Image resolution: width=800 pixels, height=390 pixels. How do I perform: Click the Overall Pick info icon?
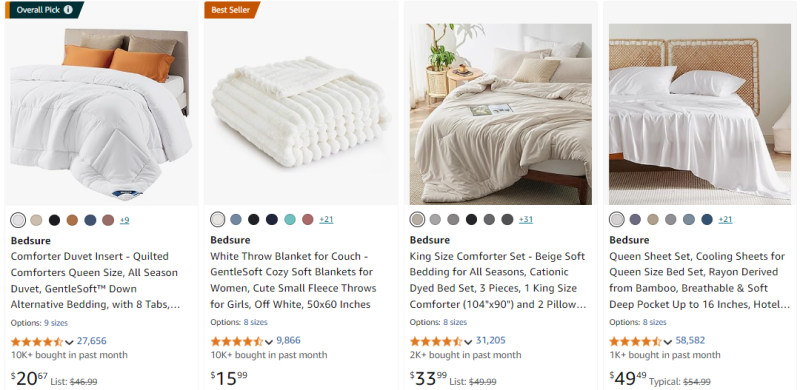[x=68, y=10]
